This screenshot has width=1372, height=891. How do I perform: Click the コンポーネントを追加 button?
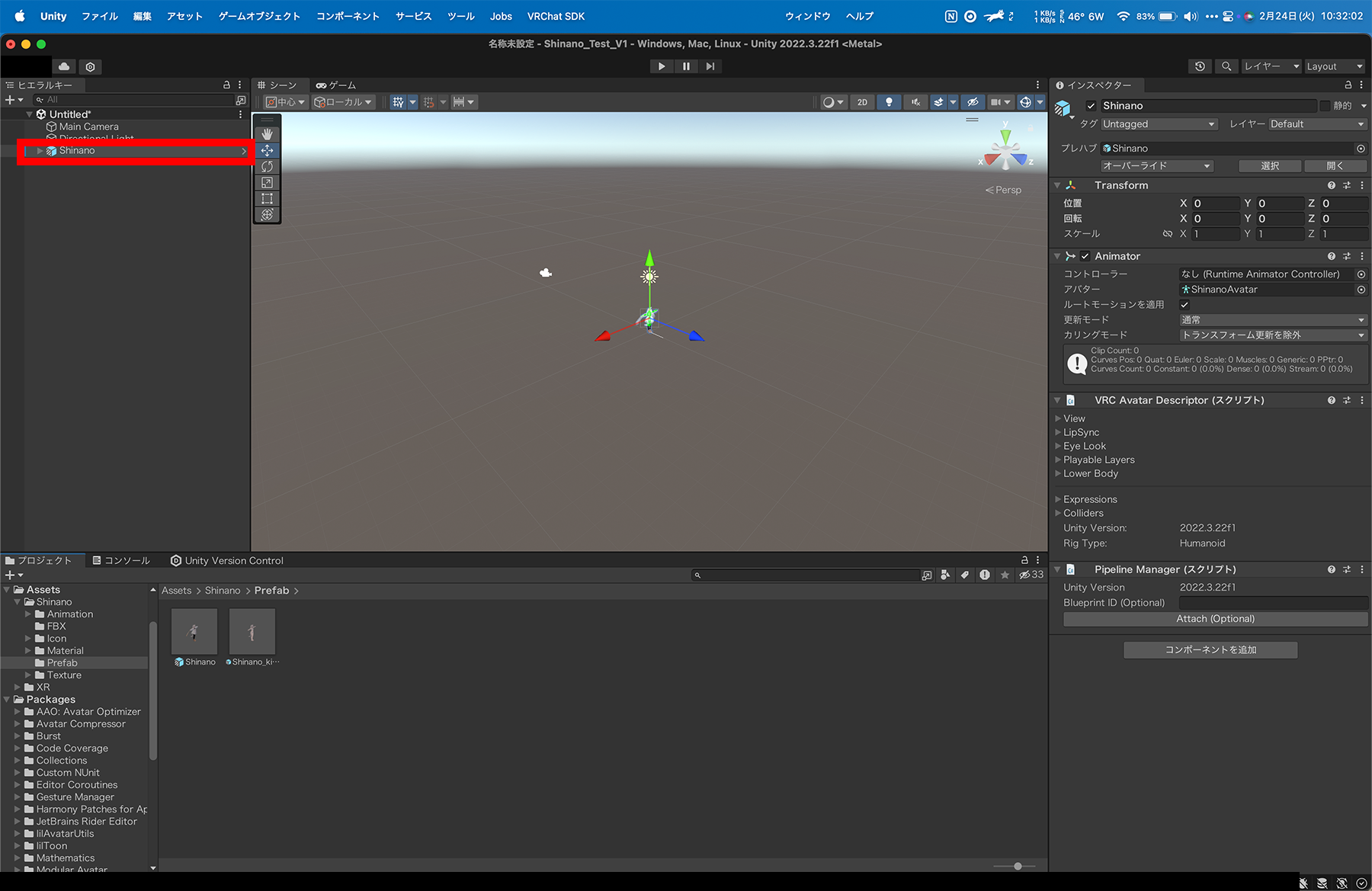pos(1210,649)
